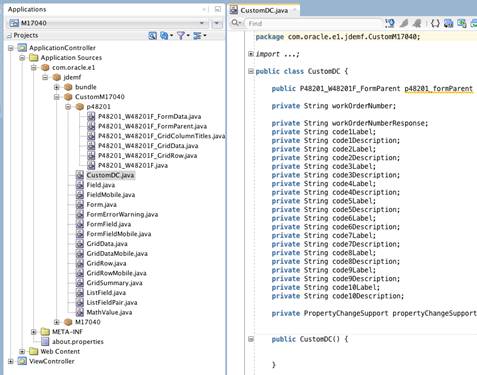Select GridRow.java file
The image size is (477, 375).
(x=106, y=263)
